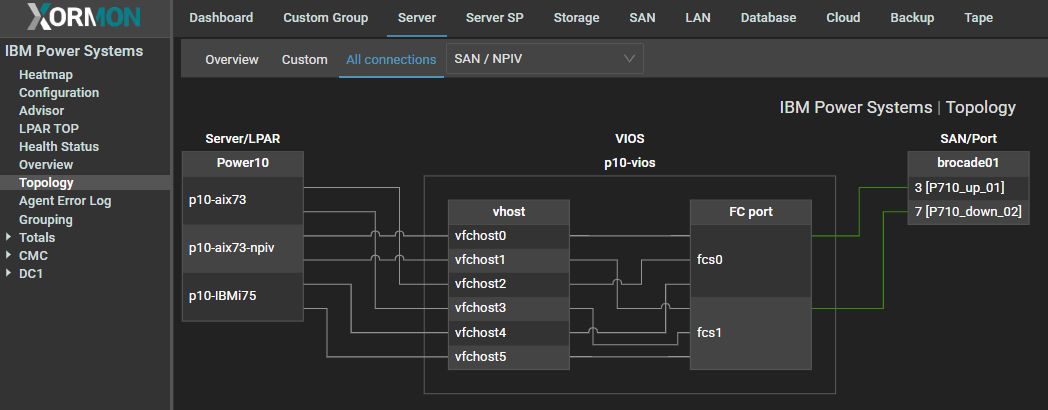Expand the DC1 tree node
The image size is (1048, 410).
tap(9, 274)
